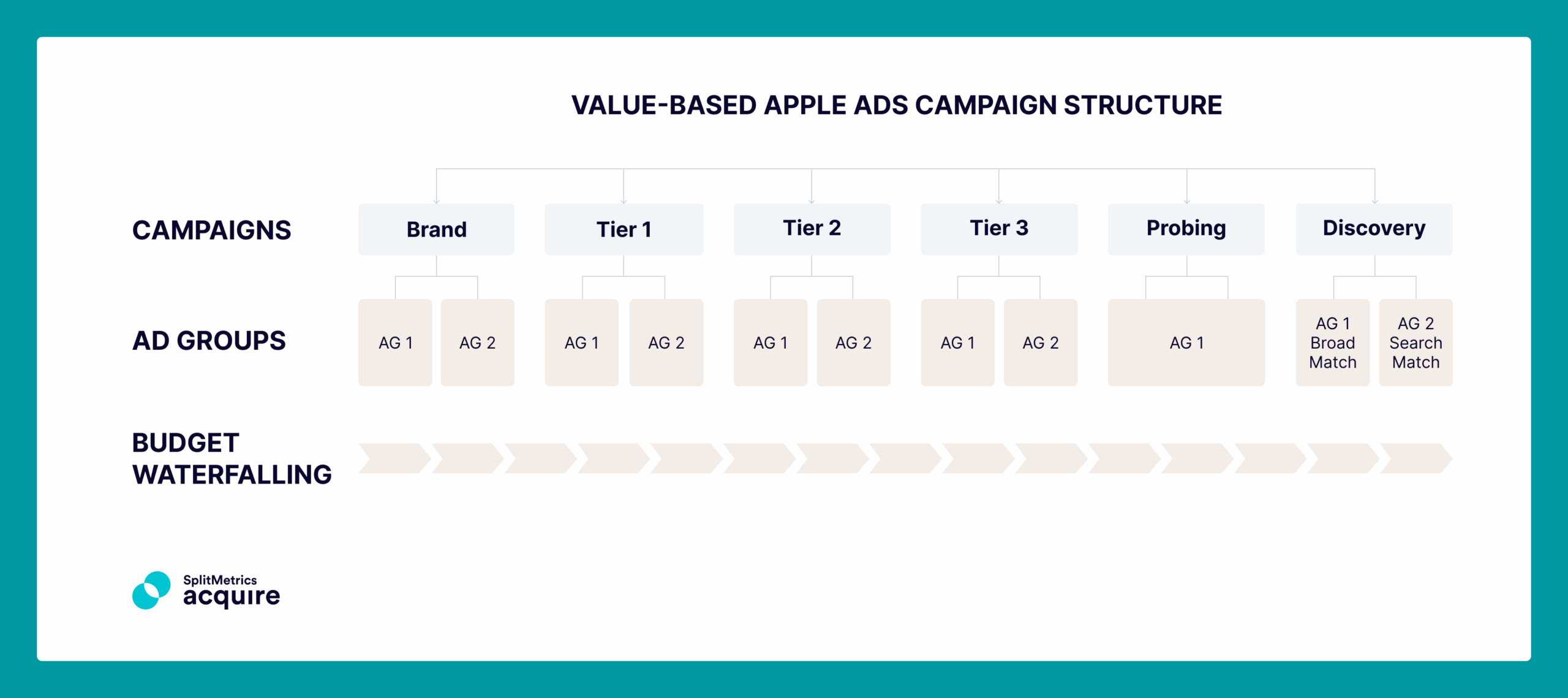Click AG 1 under the Brand campaign

395,343
